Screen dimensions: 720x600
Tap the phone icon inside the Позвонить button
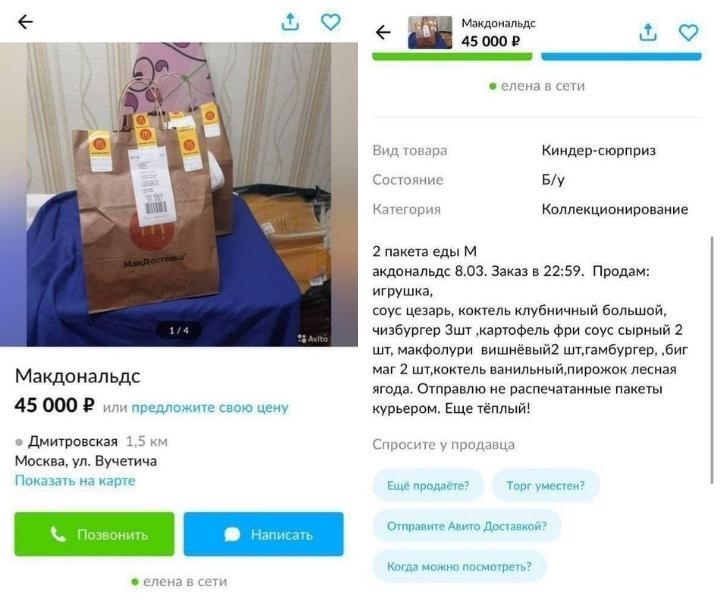pos(58,534)
